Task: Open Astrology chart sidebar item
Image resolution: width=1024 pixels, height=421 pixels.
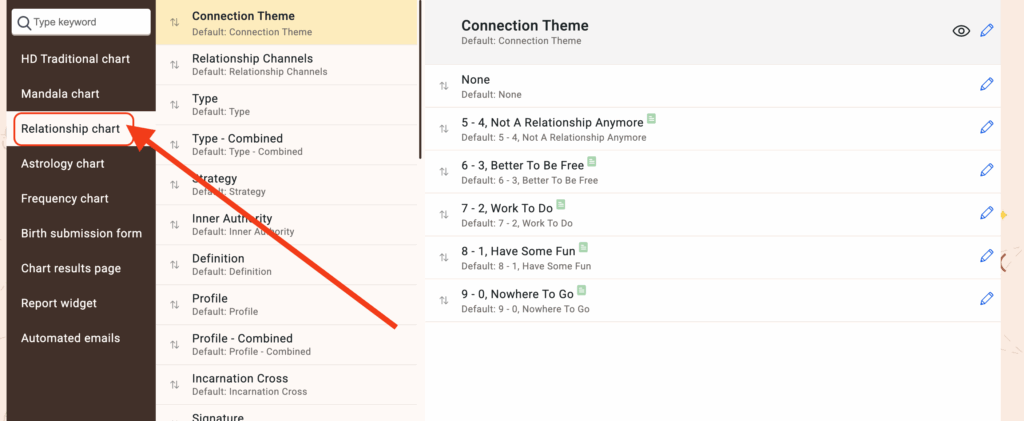Action: click(63, 164)
